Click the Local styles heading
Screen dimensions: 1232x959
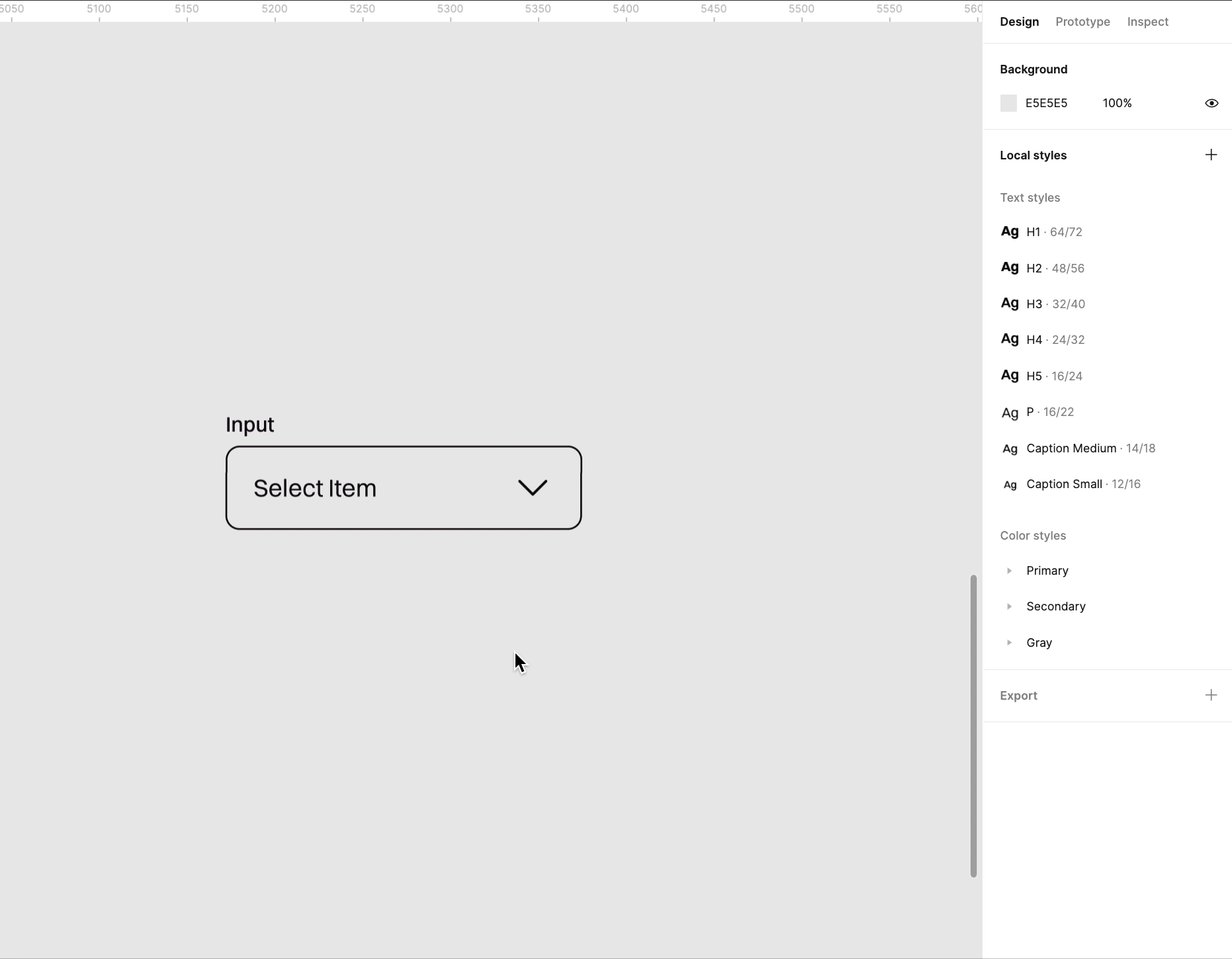(x=1033, y=155)
